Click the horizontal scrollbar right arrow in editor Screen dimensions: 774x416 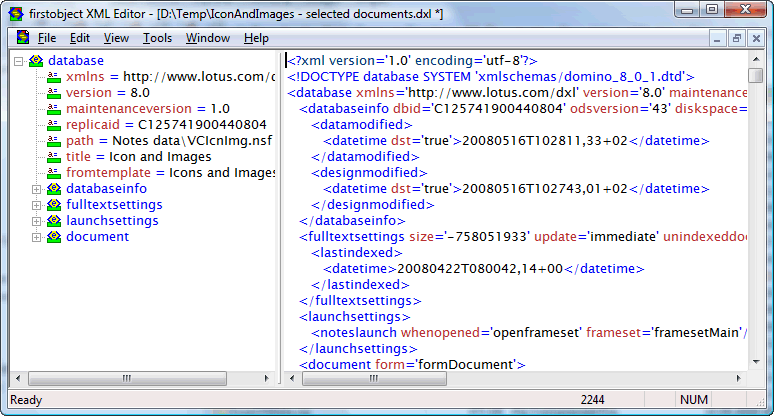tap(739, 377)
